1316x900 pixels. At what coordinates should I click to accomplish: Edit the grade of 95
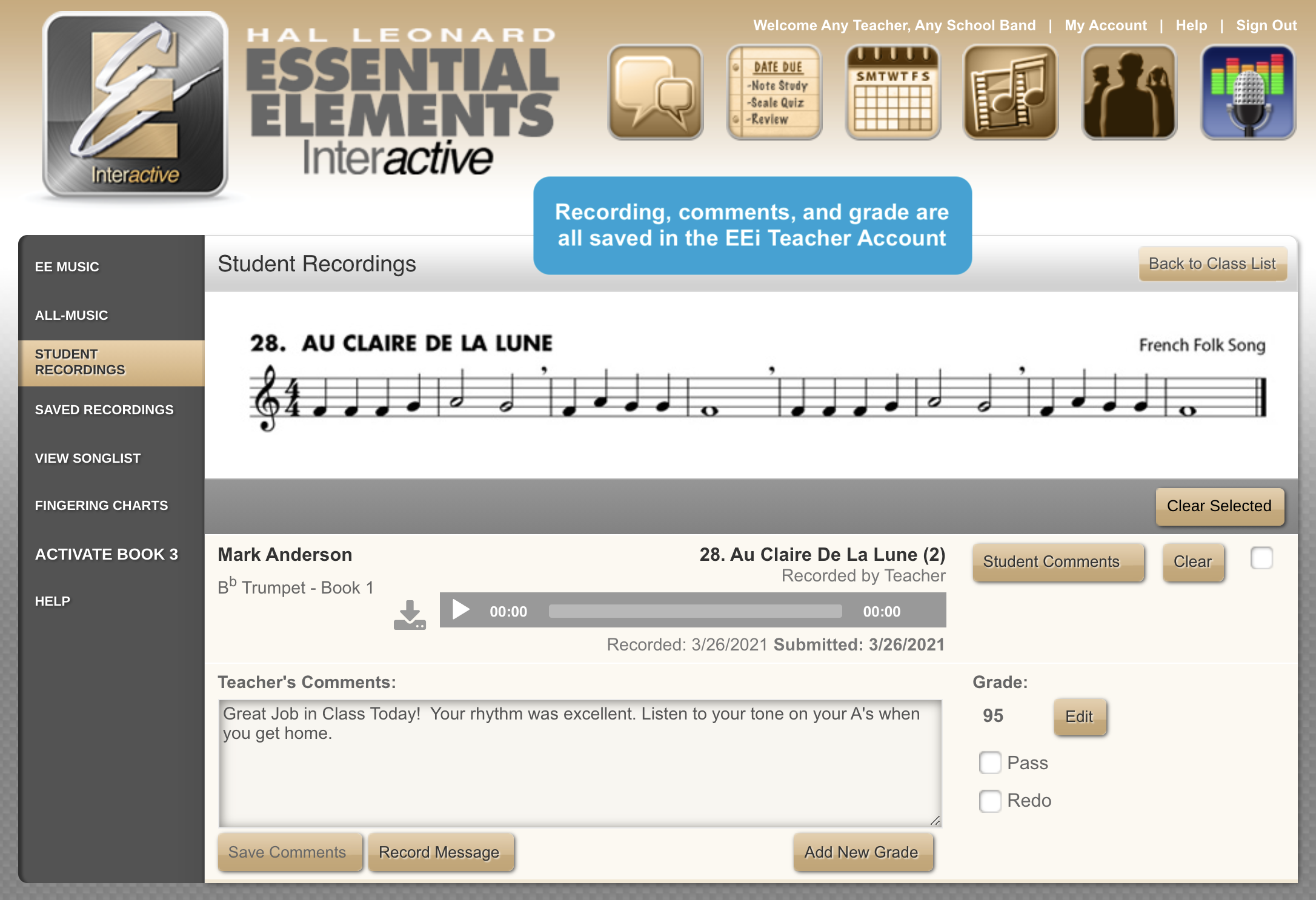pyautogui.click(x=1078, y=716)
